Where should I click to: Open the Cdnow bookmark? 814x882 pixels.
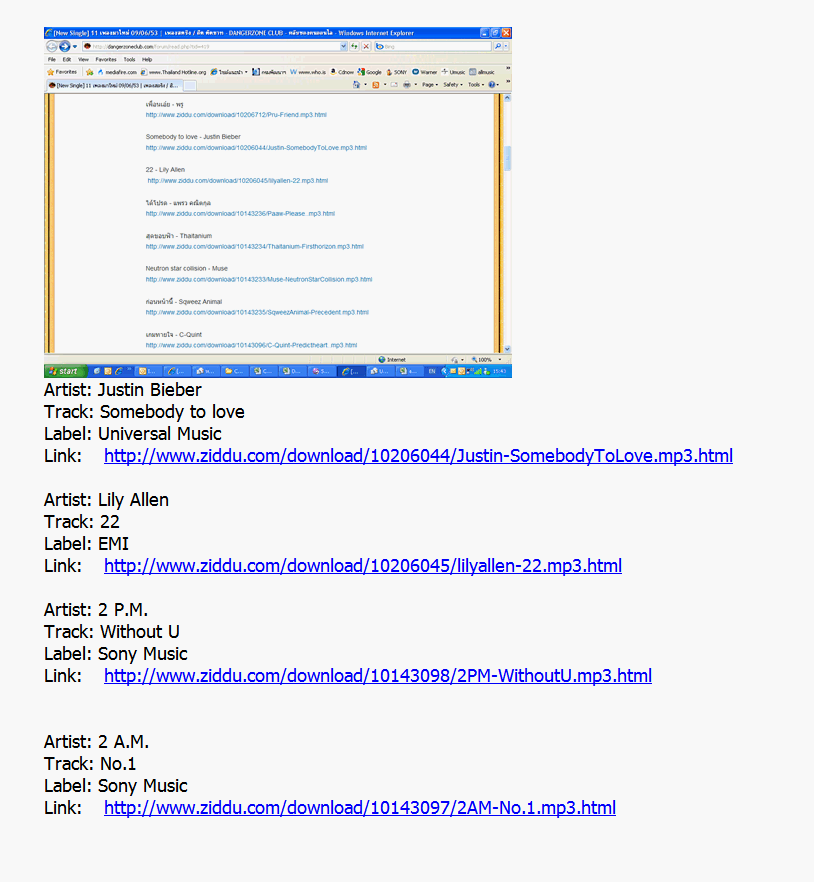tap(342, 72)
